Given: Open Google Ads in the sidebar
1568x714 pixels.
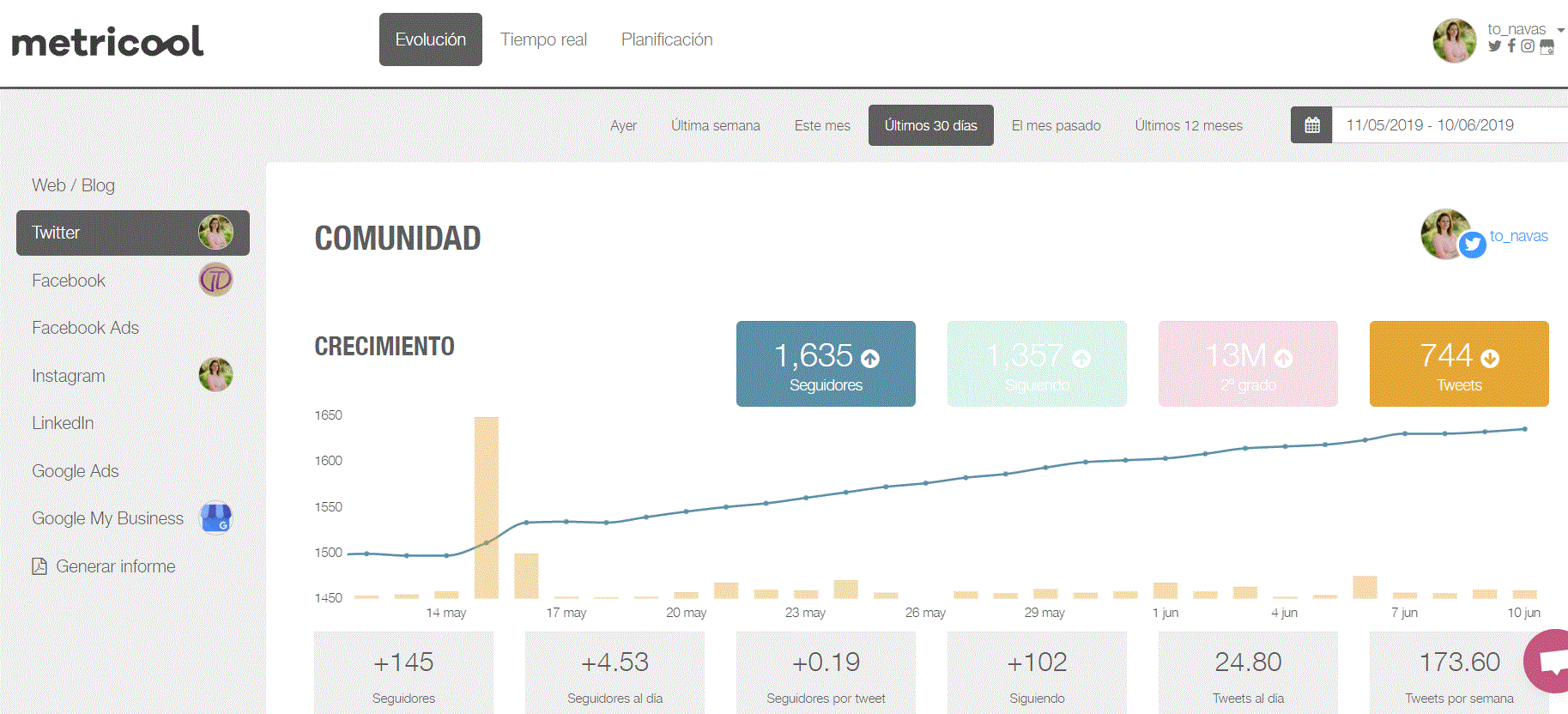Looking at the screenshot, I should (x=76, y=471).
